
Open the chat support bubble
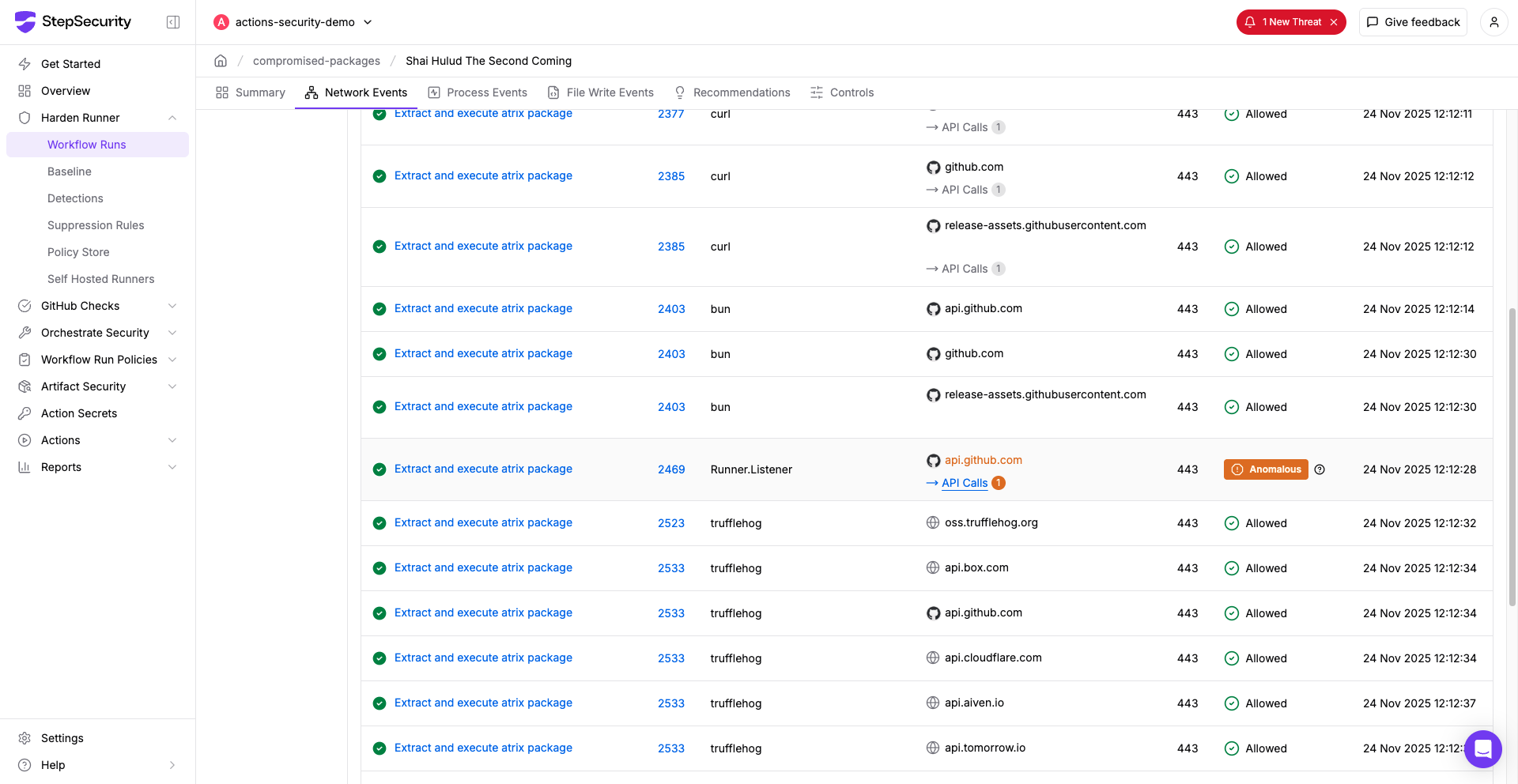tap(1482, 748)
